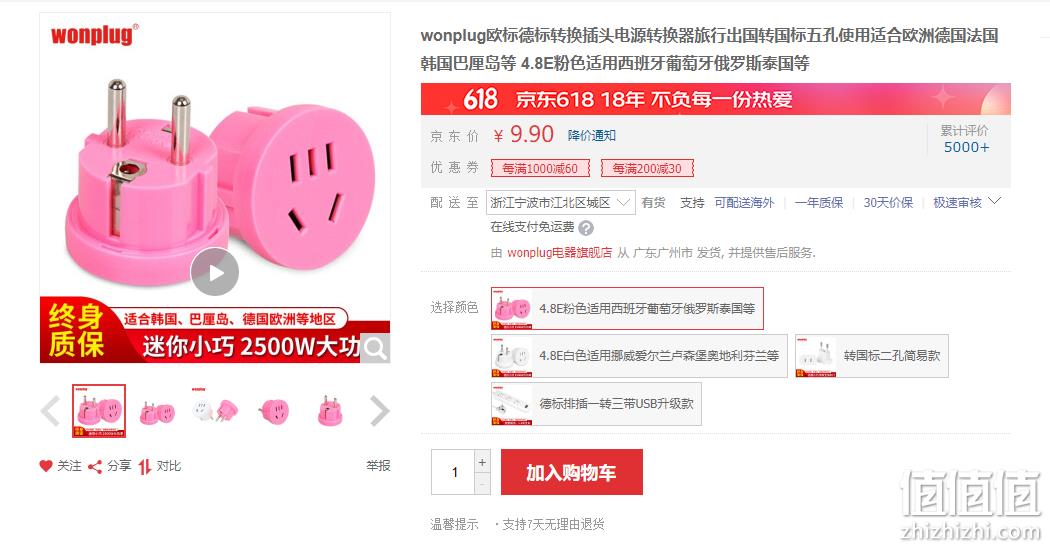Open the 降价通知 price drop alert link
This screenshot has width=1050, height=549.
[x=591, y=135]
